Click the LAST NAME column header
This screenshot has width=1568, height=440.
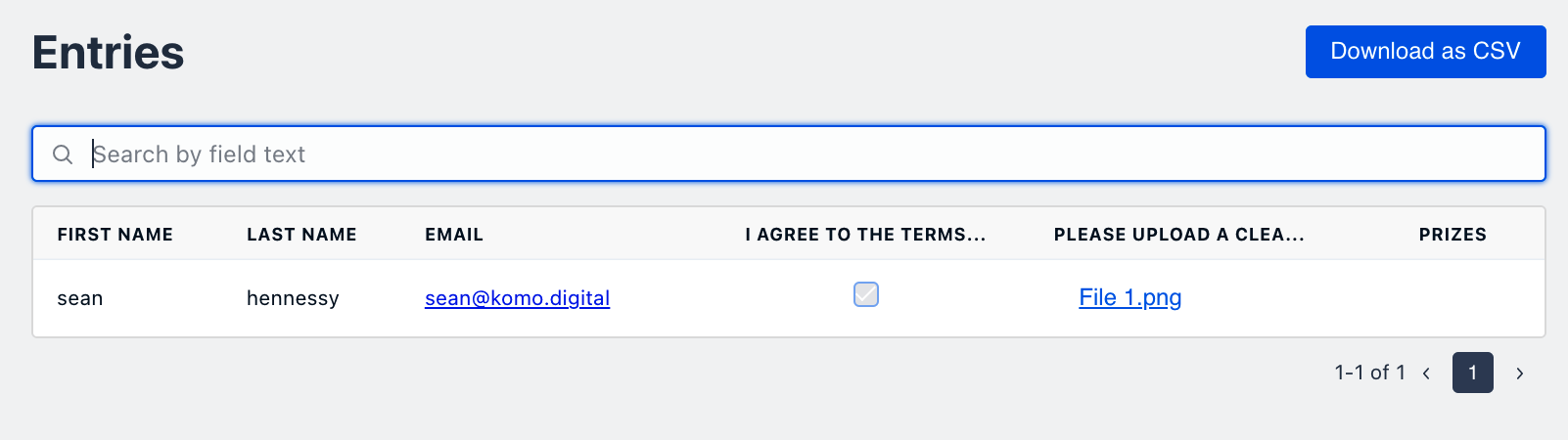pos(301,235)
